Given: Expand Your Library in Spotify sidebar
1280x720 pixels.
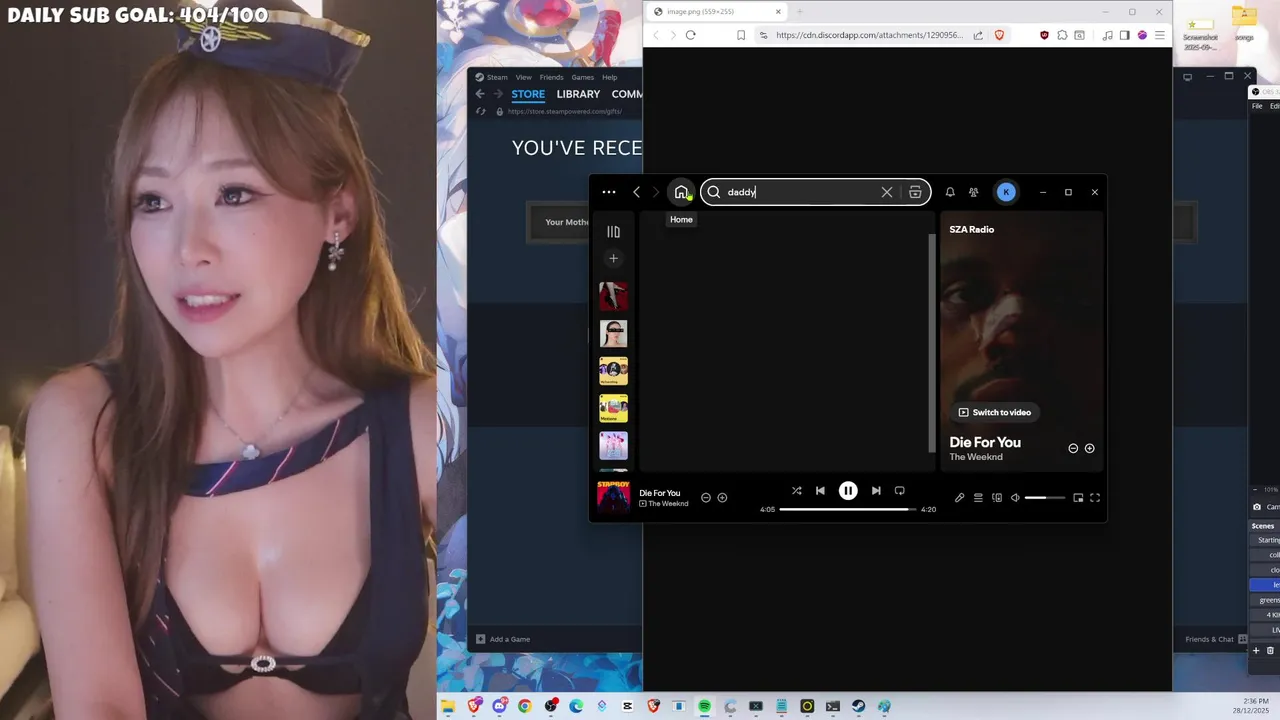Looking at the screenshot, I should pyautogui.click(x=613, y=232).
